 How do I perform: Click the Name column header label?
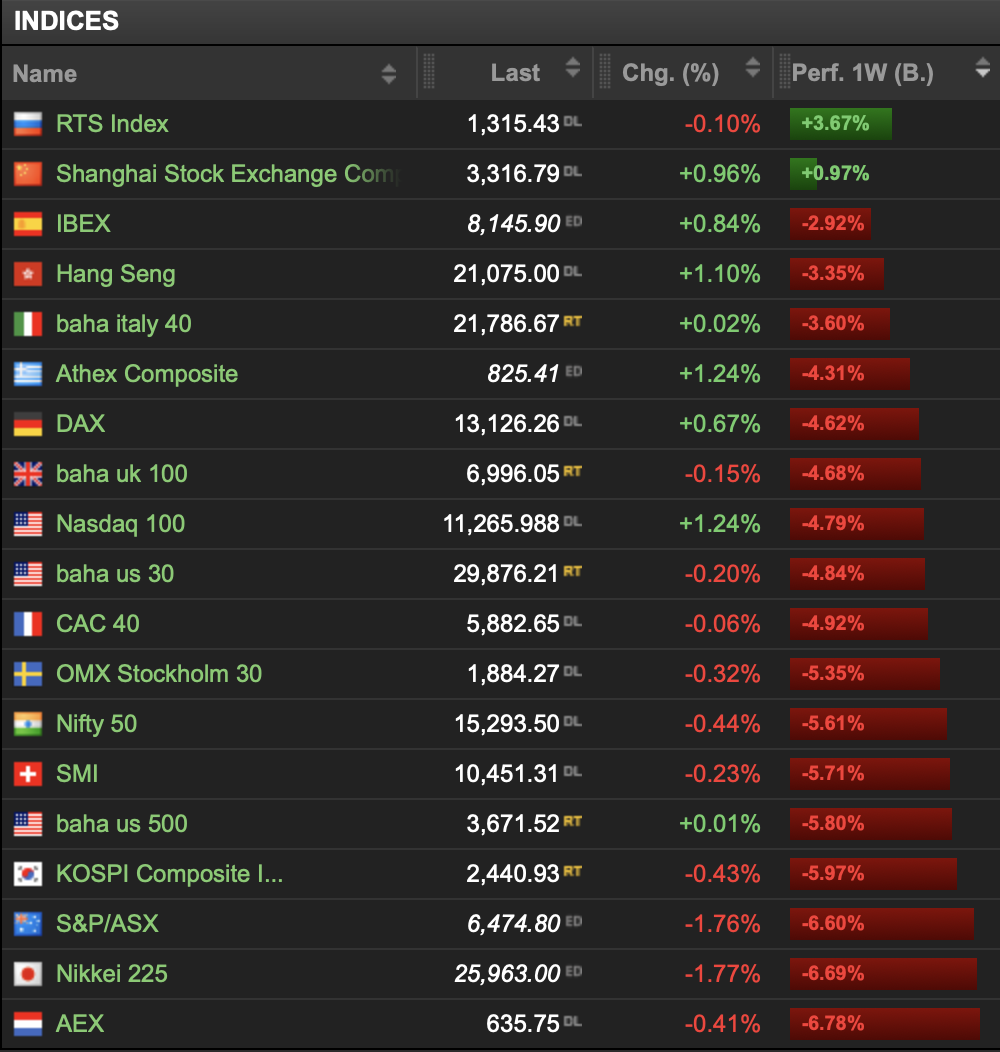coord(44,74)
